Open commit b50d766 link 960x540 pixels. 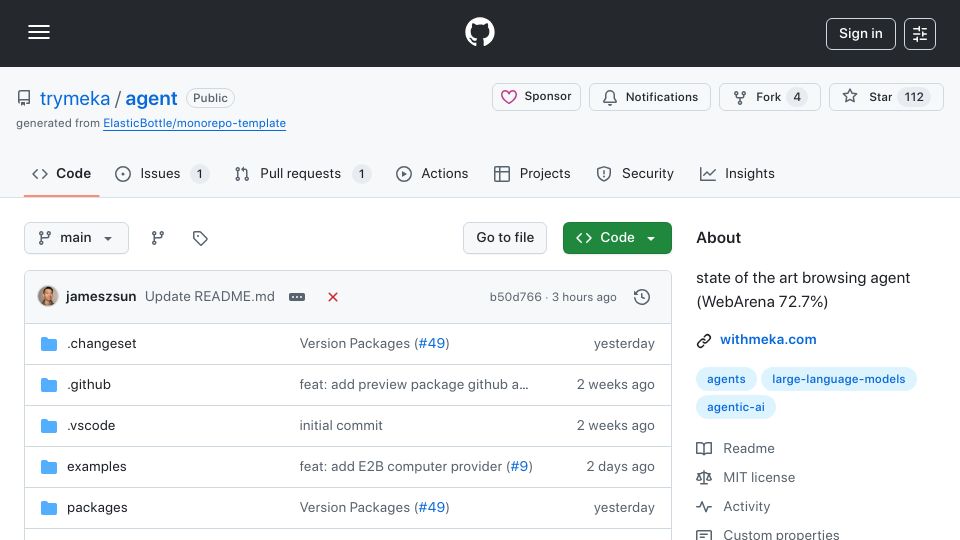pos(516,297)
